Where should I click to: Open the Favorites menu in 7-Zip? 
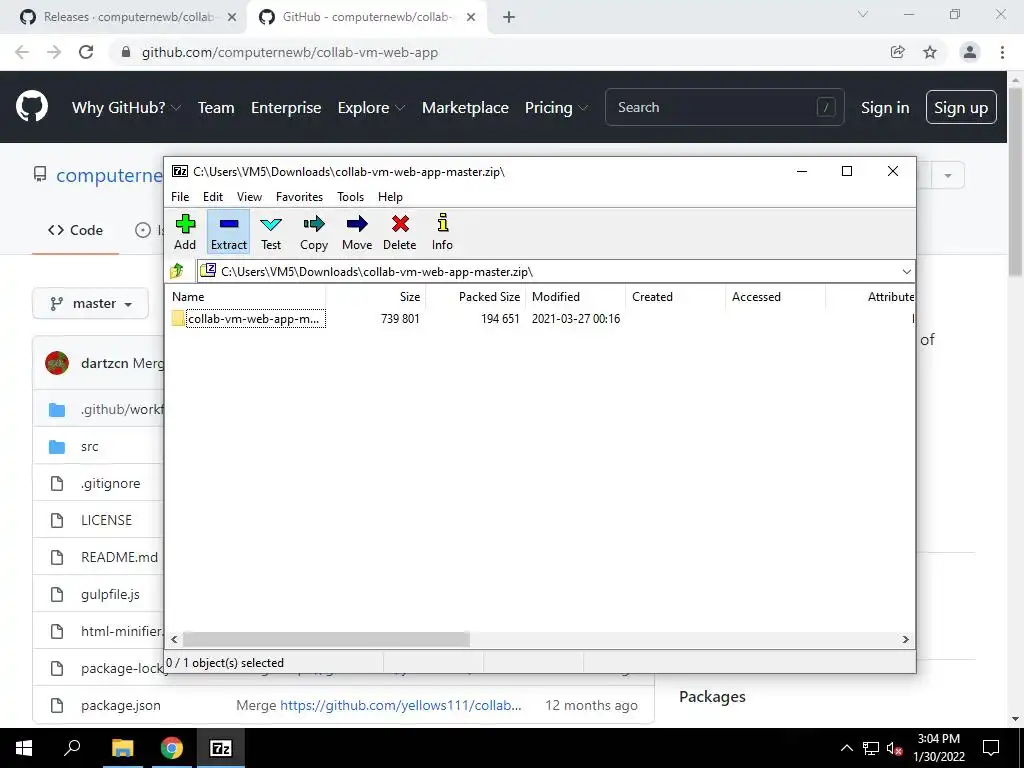[299, 197]
